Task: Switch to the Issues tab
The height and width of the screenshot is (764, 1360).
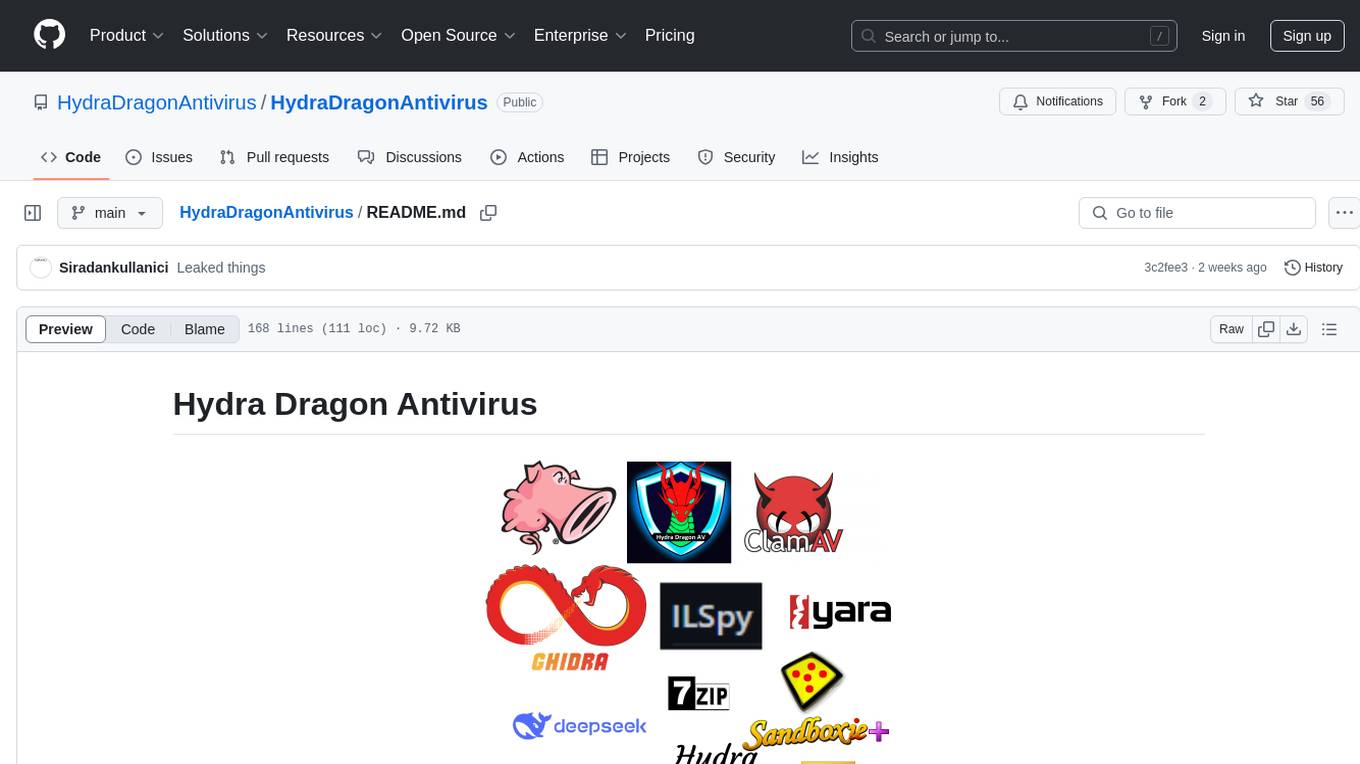Action: (159, 157)
